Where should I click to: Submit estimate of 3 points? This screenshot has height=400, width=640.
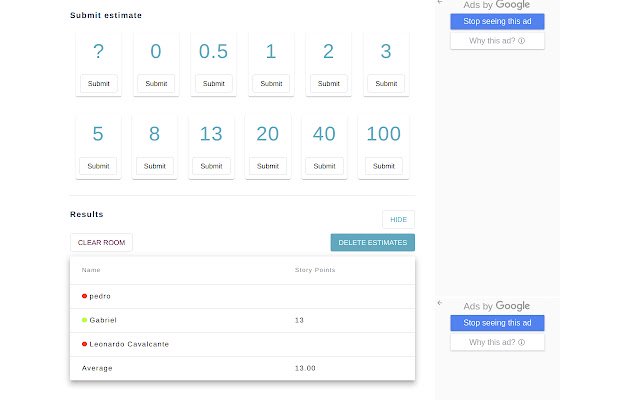pos(386,84)
